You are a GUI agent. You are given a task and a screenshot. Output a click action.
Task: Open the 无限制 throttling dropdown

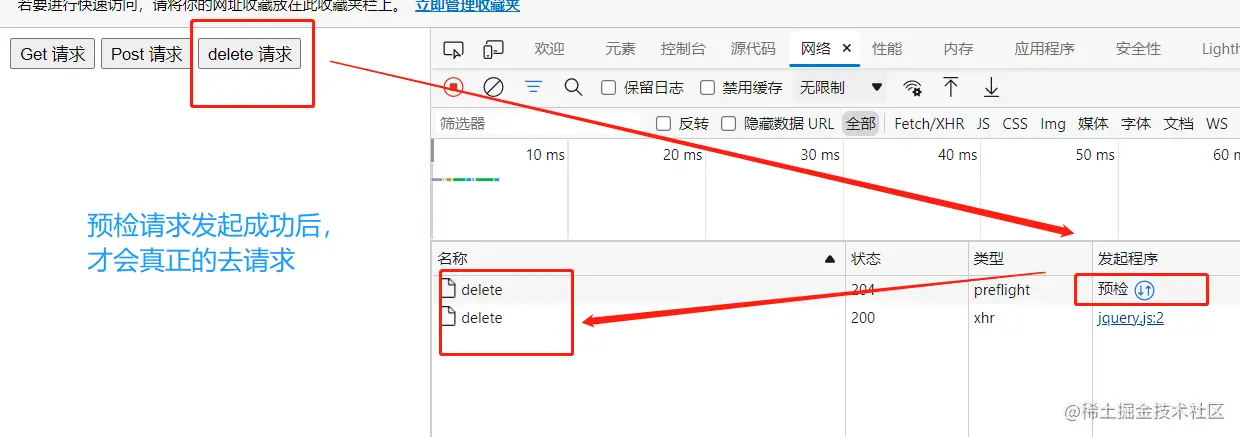pos(841,88)
